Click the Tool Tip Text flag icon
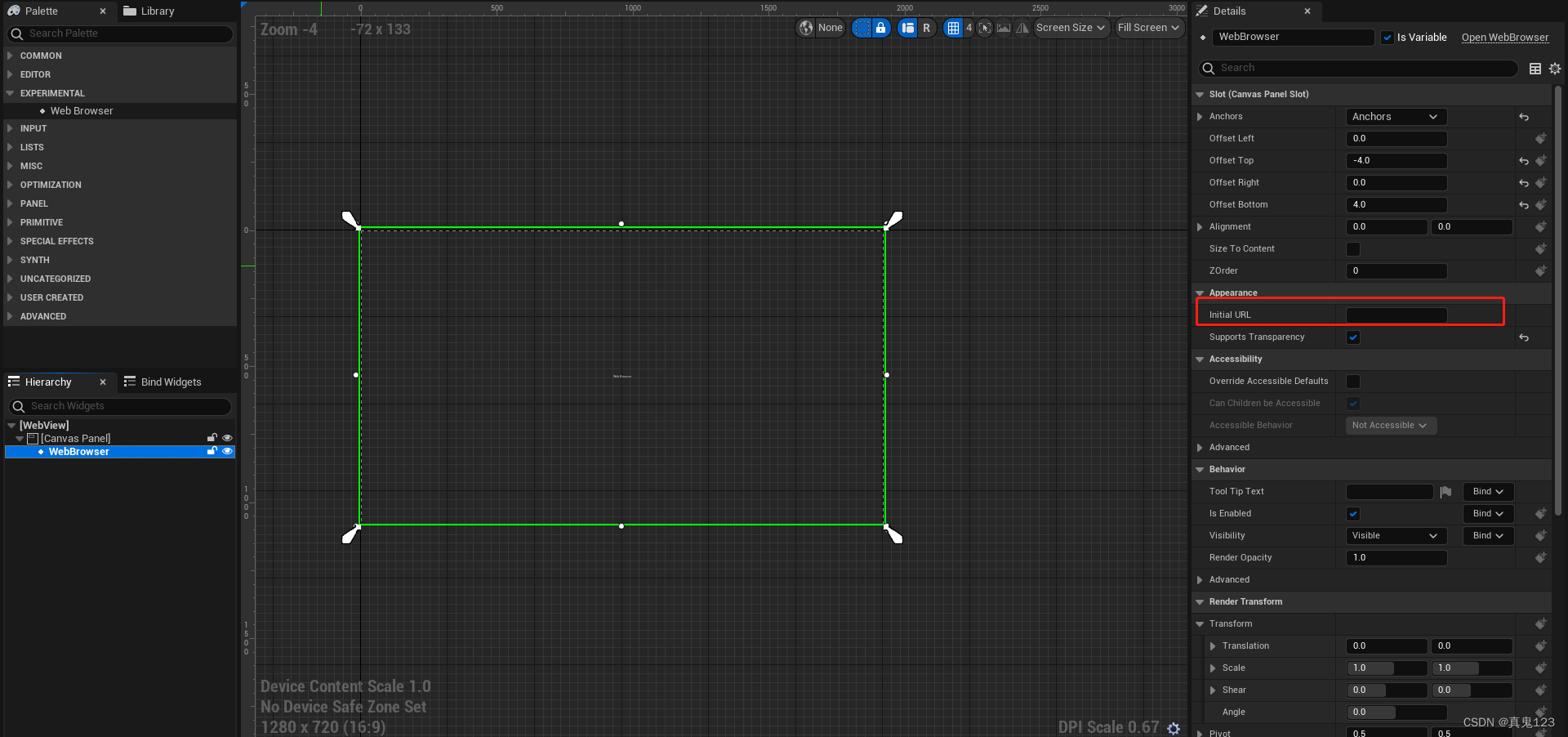This screenshot has height=737, width=1568. (1446, 492)
